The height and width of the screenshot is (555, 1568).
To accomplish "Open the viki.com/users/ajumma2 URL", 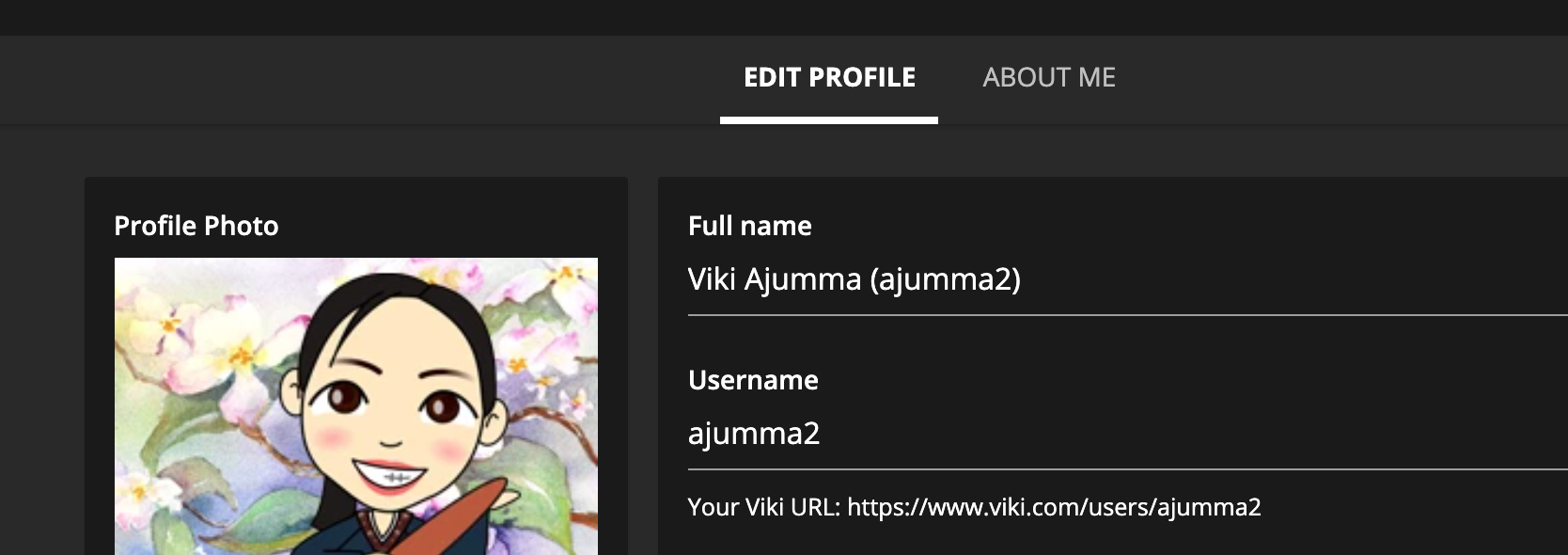I will coord(1054,508).
